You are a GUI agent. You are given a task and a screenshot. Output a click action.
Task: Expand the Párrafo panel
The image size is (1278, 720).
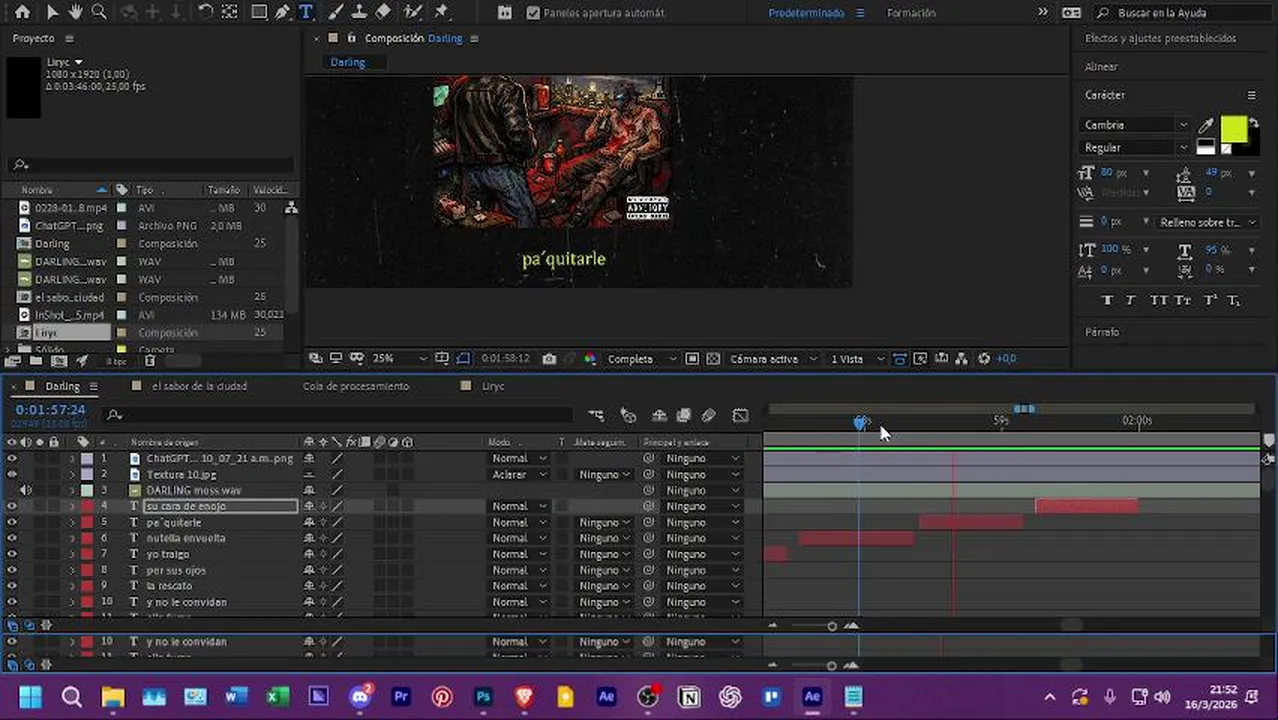pos(1102,331)
